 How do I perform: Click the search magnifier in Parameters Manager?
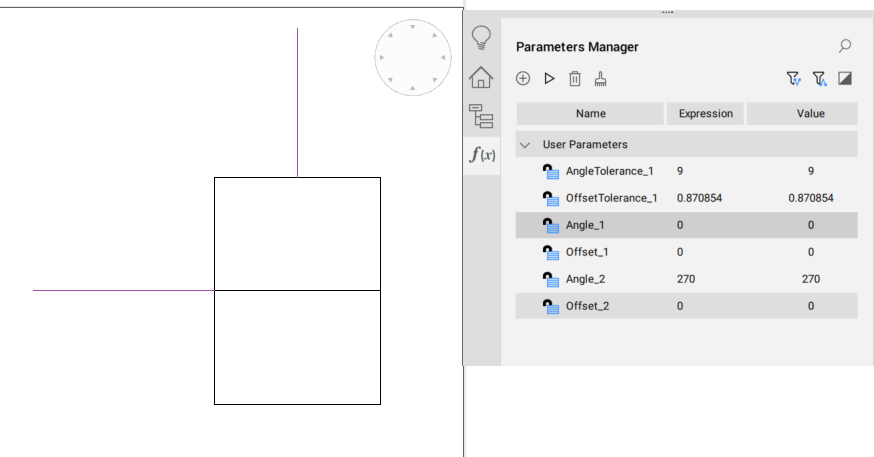[845, 46]
